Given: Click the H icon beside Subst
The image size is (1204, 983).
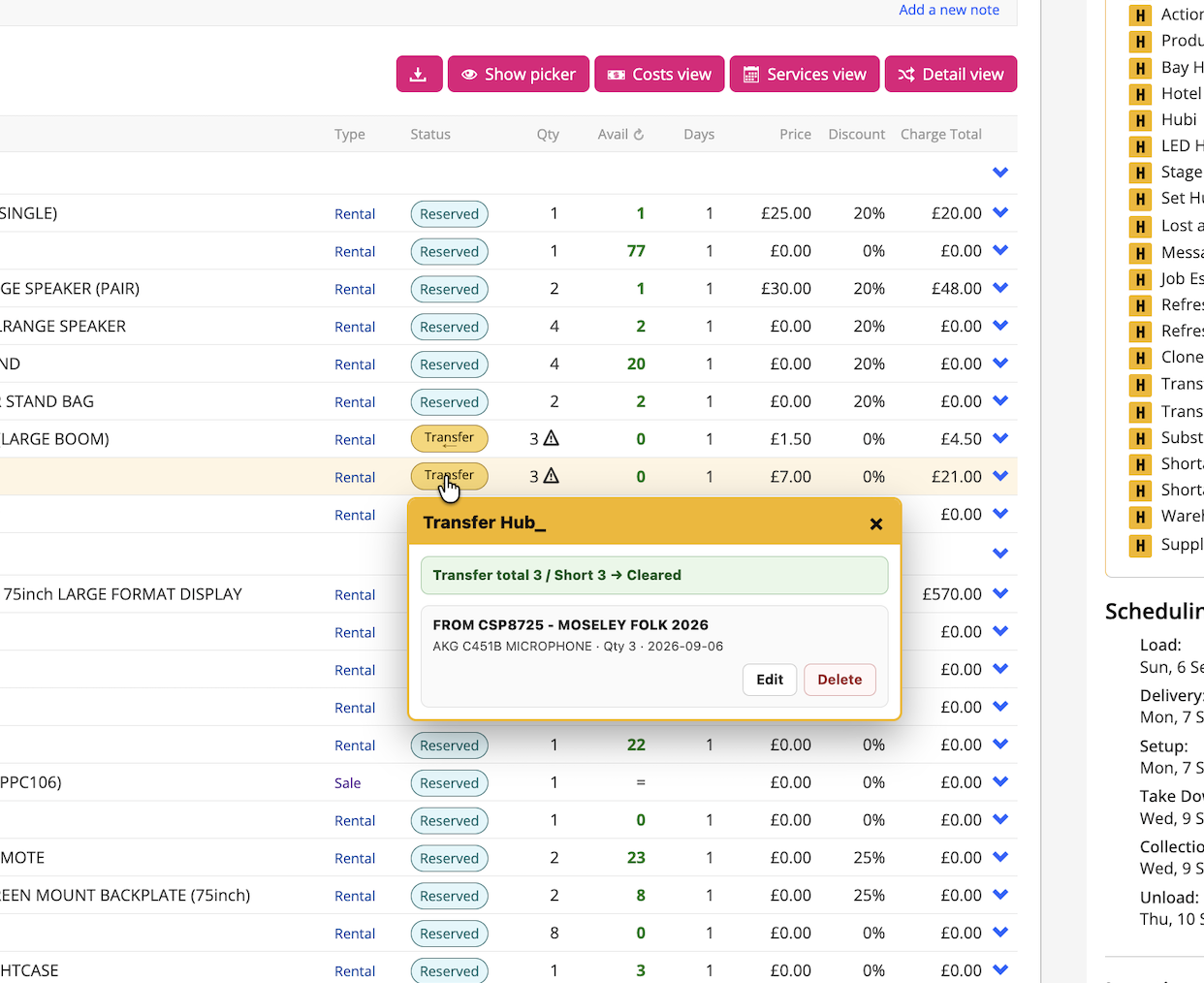Looking at the screenshot, I should pyautogui.click(x=1140, y=438).
